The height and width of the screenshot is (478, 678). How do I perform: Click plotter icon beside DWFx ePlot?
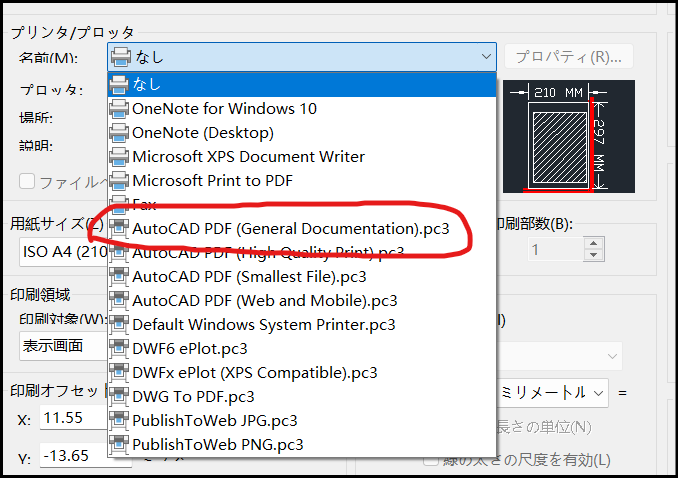(x=119, y=373)
